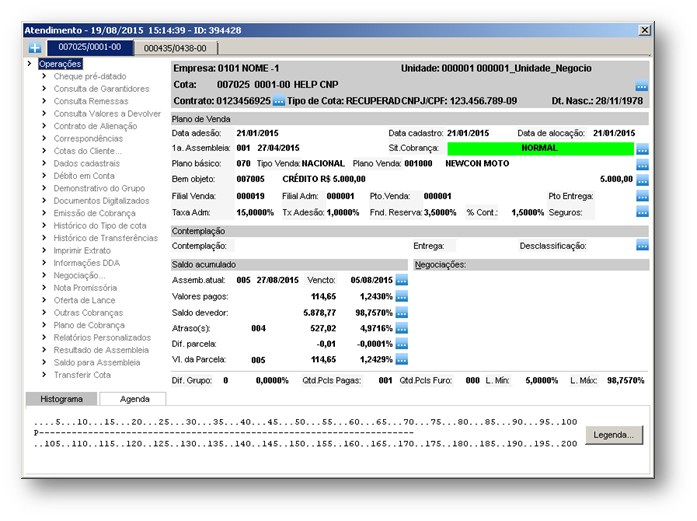Click the green NORMAL status field
Viewport: 697px width, 521px height.
click(x=540, y=148)
